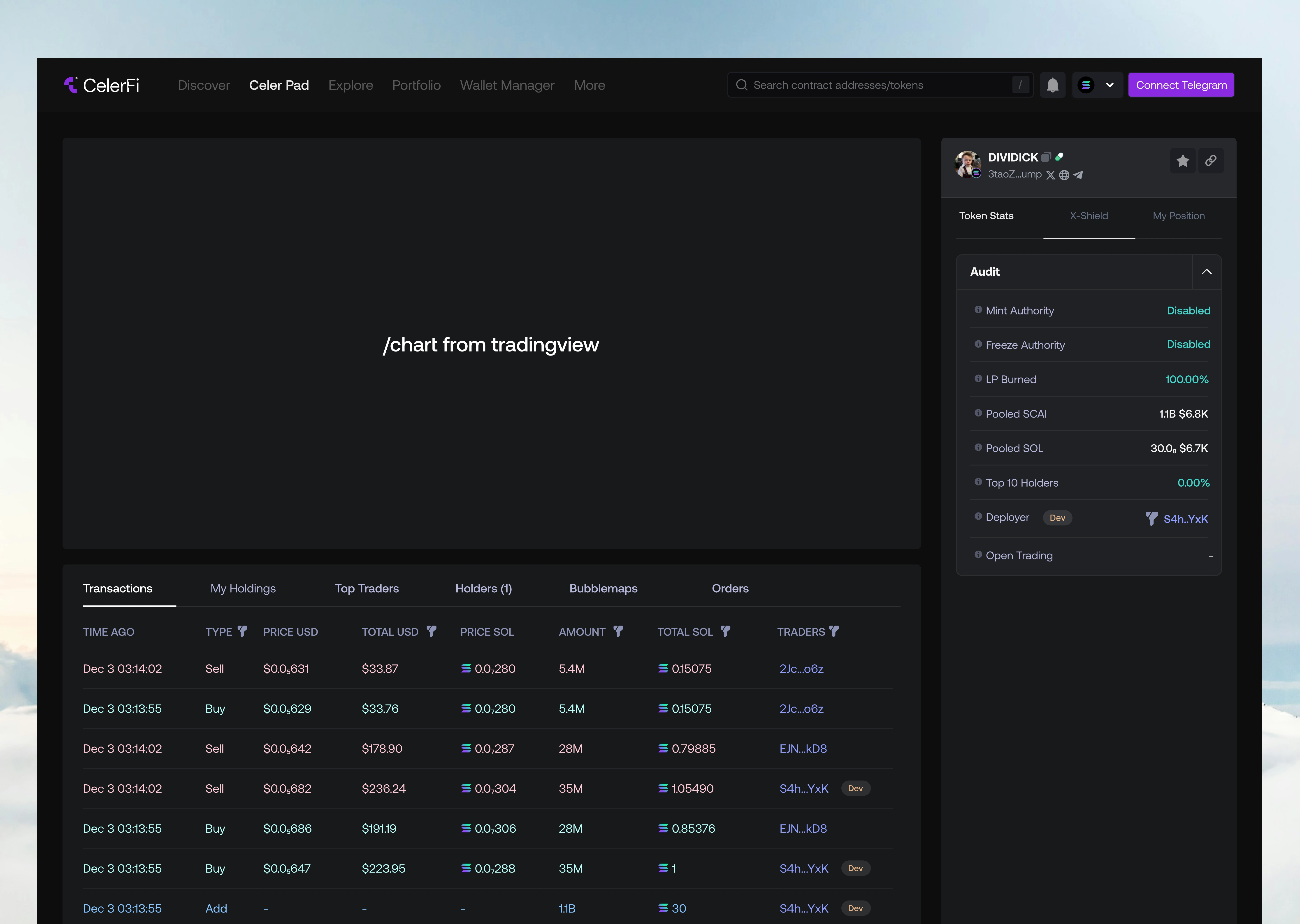Viewport: 1300px width, 924px height.
Task: Copy the DIVIDICK name using copy icon
Action: 1046,157
